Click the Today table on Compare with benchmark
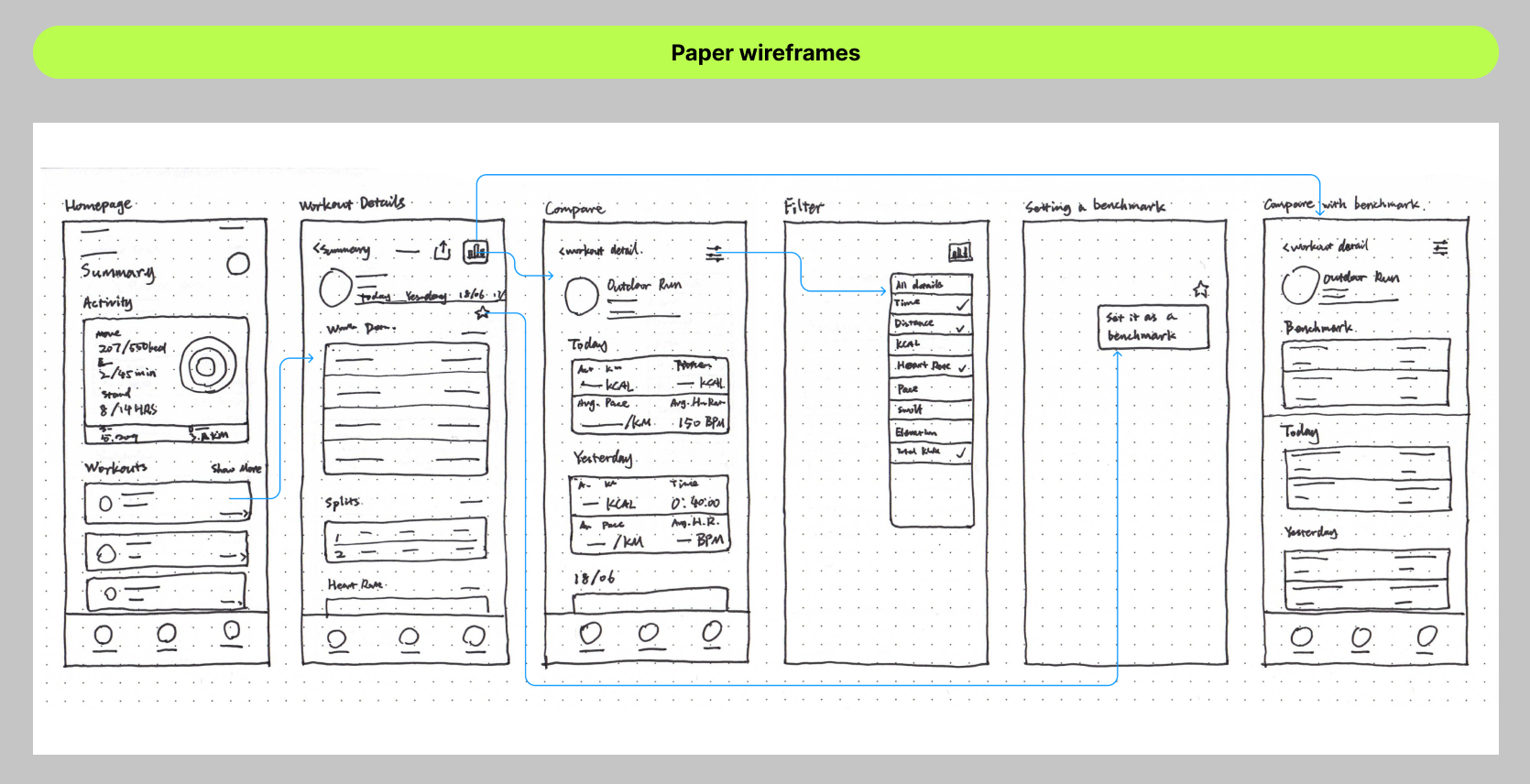Viewport: 1530px width, 784px height. [1368, 479]
